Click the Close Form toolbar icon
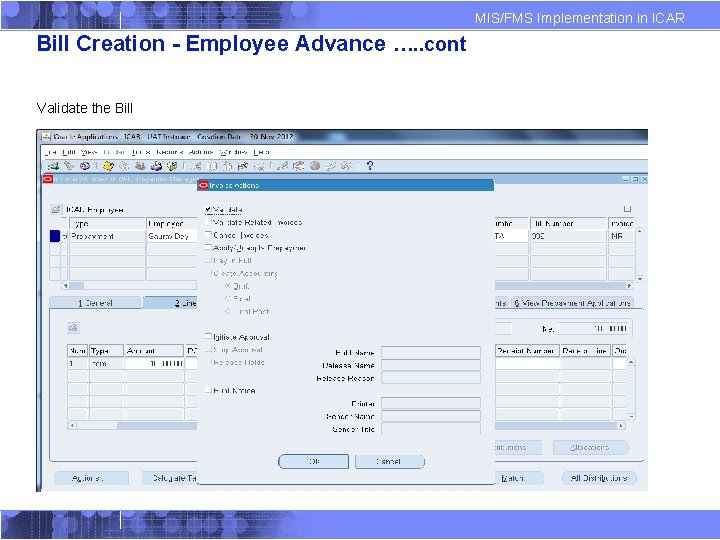 pos(172,166)
